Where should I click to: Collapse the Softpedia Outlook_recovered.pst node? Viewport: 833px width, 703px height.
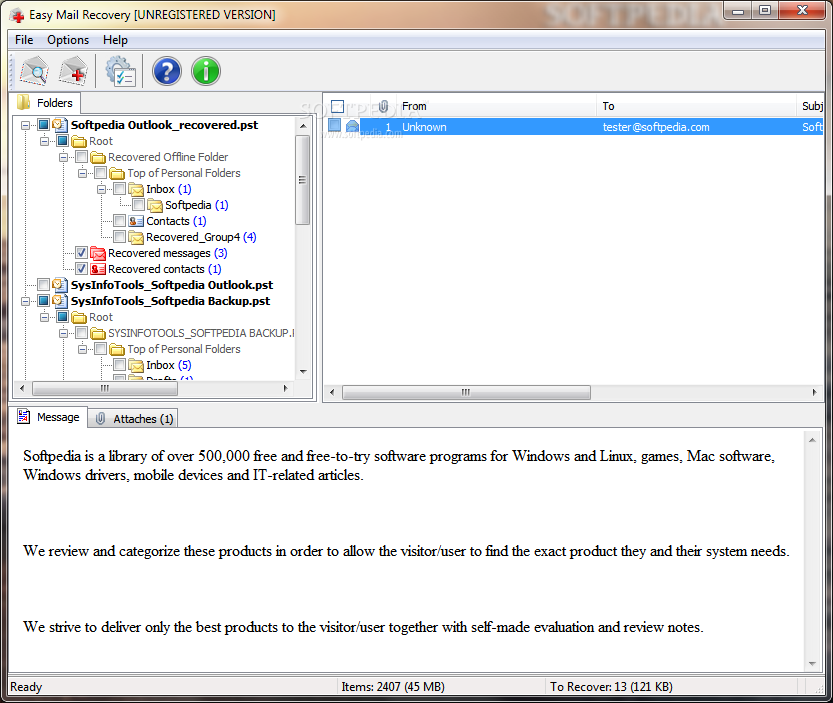click(25, 125)
